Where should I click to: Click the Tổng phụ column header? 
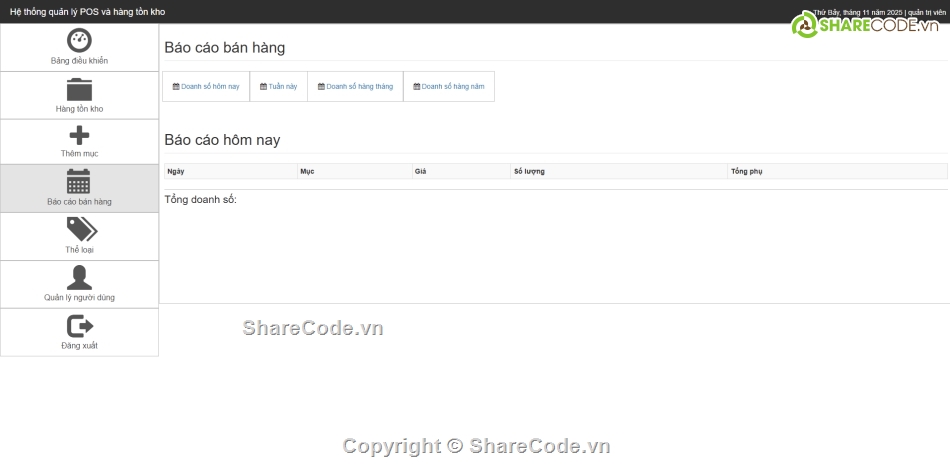(x=838, y=171)
